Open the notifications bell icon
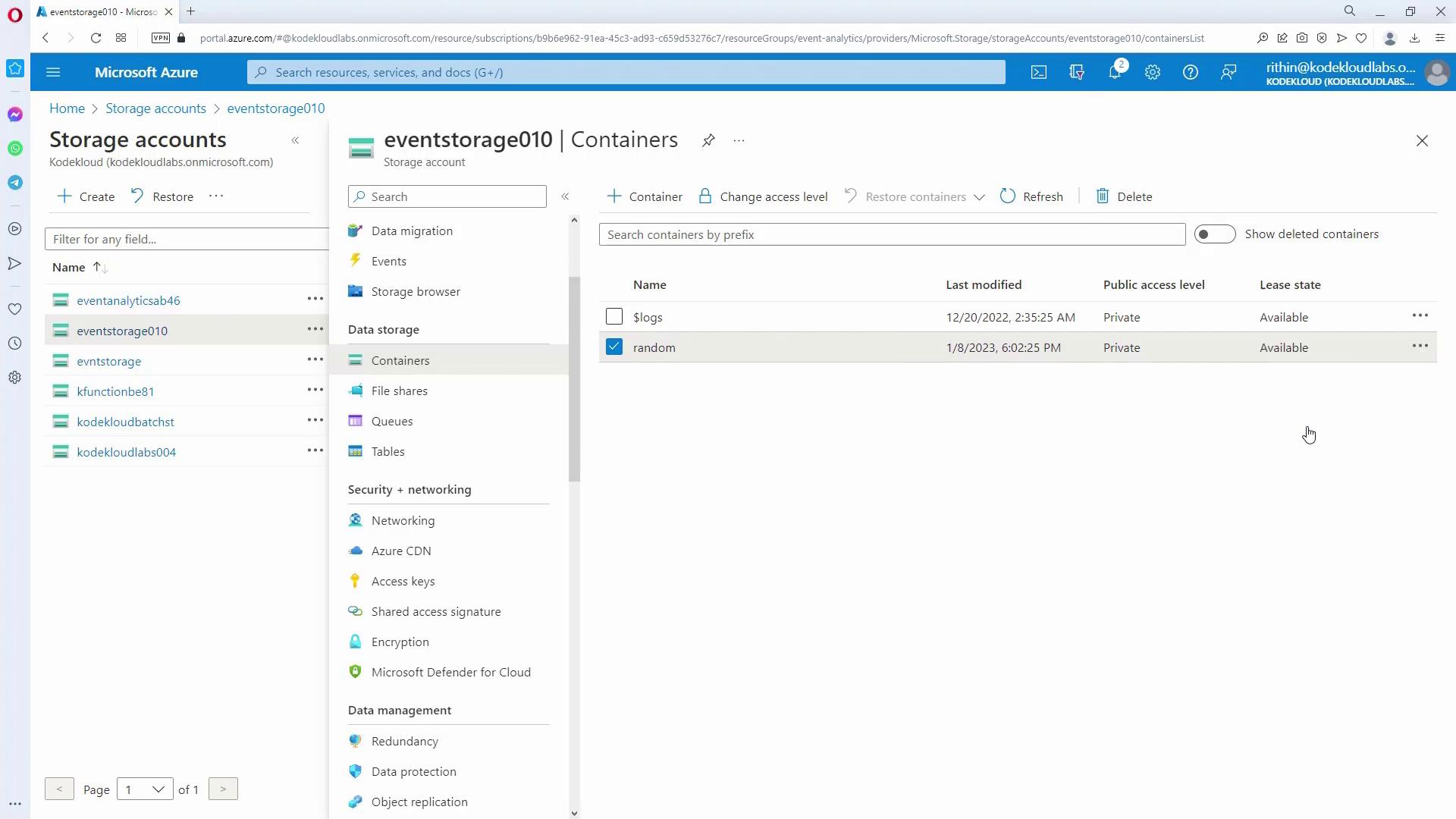Viewport: 1456px width, 819px height. pos(1114,72)
